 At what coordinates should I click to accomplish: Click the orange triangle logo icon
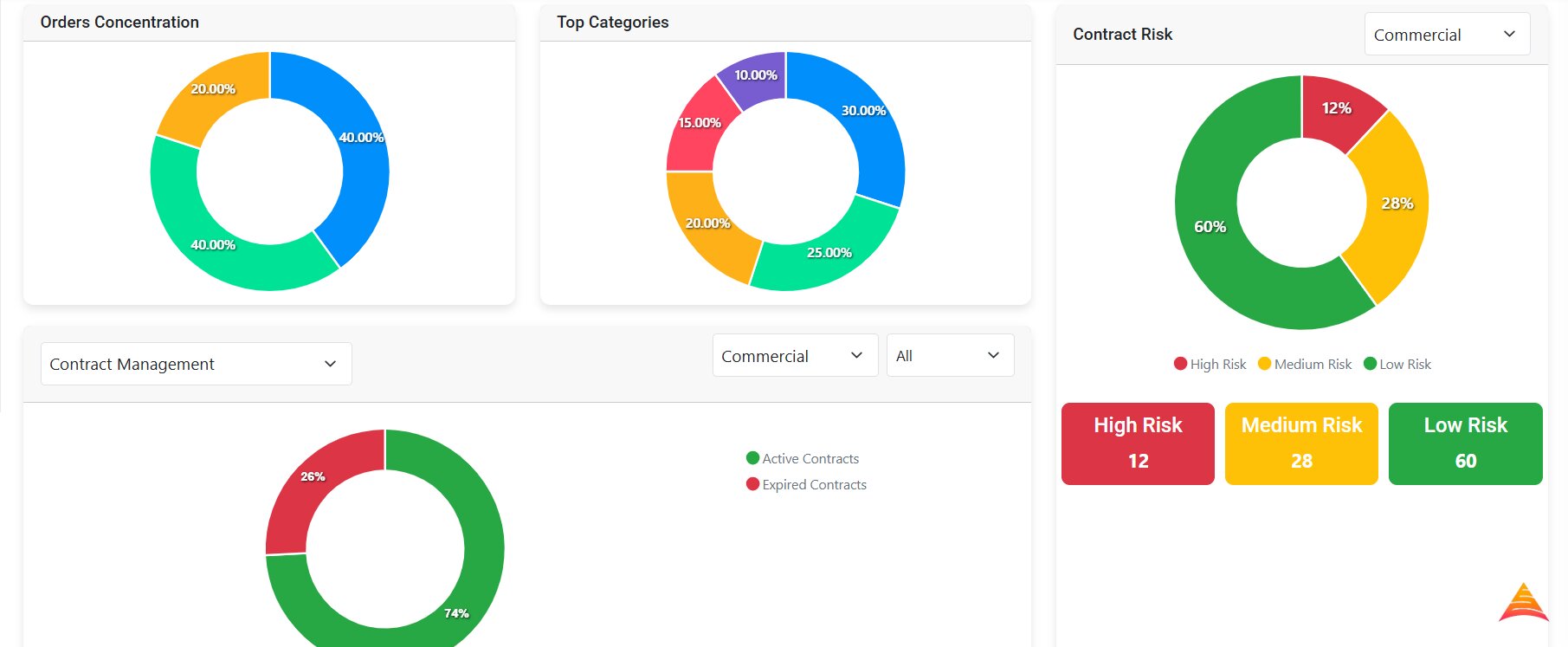1523,604
